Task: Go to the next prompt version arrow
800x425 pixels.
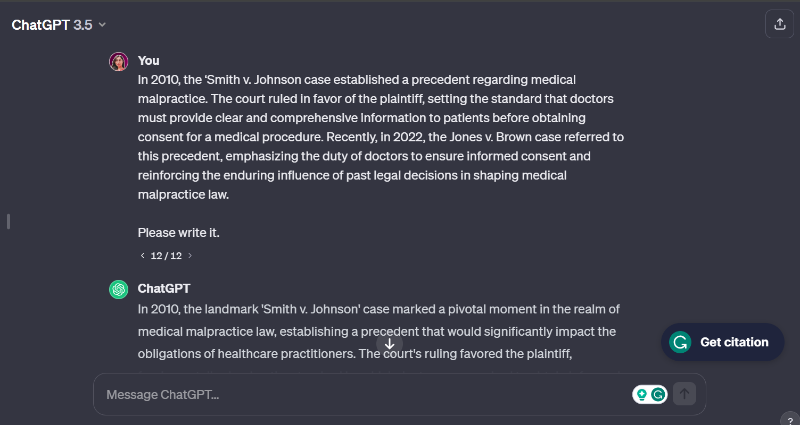Action: tap(190, 256)
